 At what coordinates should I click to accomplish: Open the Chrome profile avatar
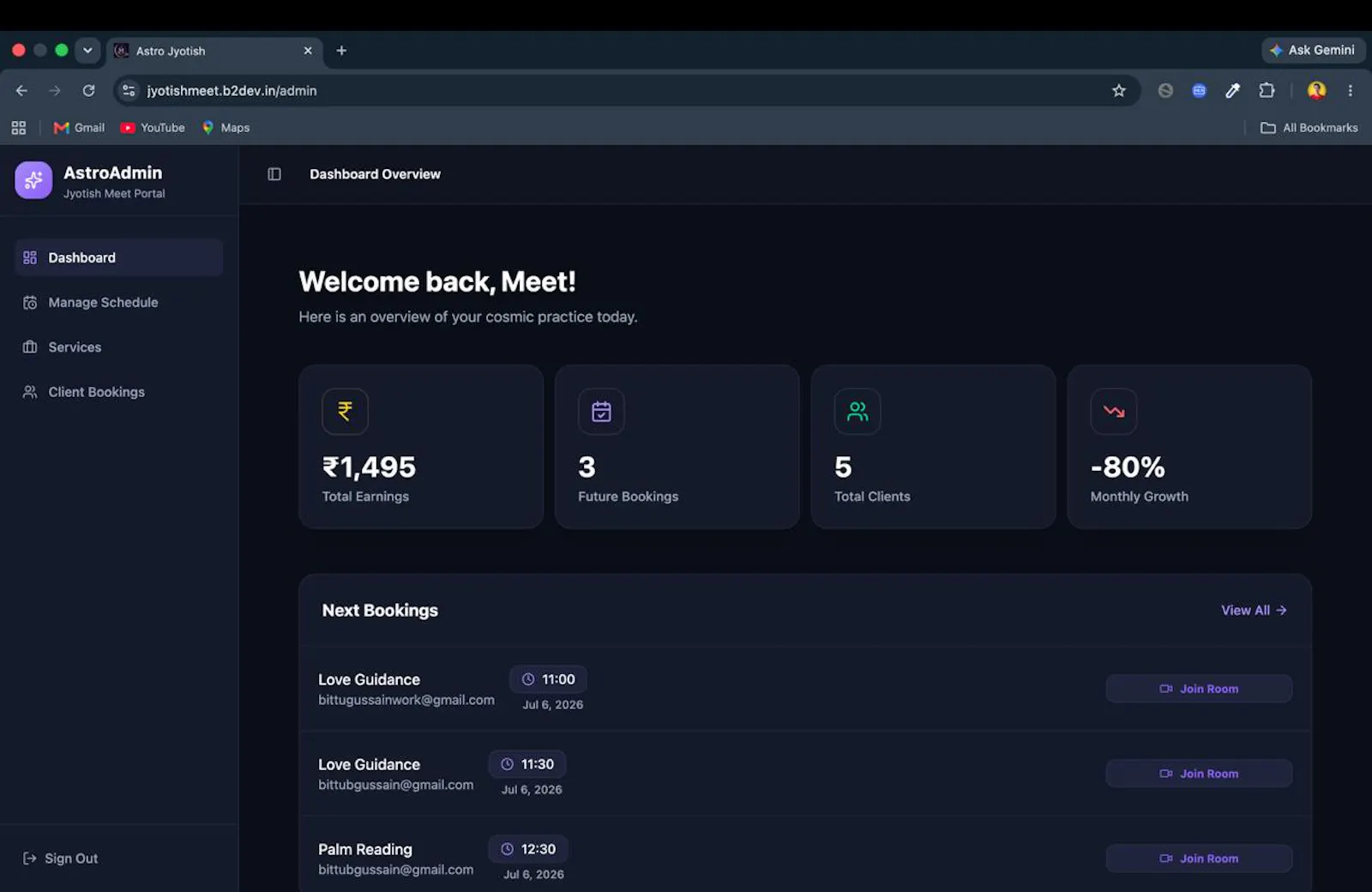click(1316, 90)
